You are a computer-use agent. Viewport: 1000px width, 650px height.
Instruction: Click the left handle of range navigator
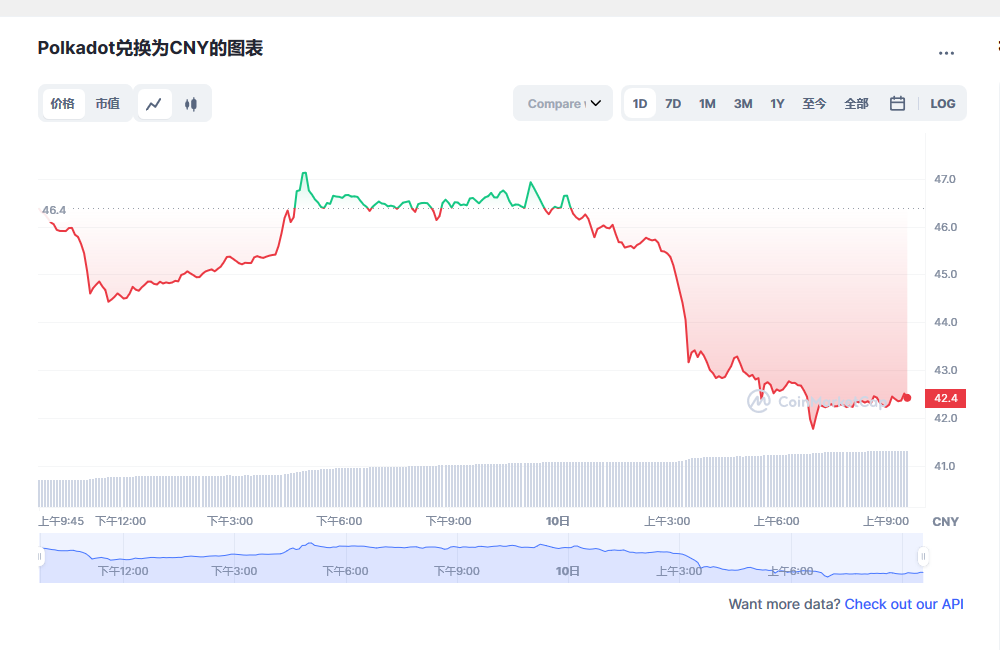40,556
